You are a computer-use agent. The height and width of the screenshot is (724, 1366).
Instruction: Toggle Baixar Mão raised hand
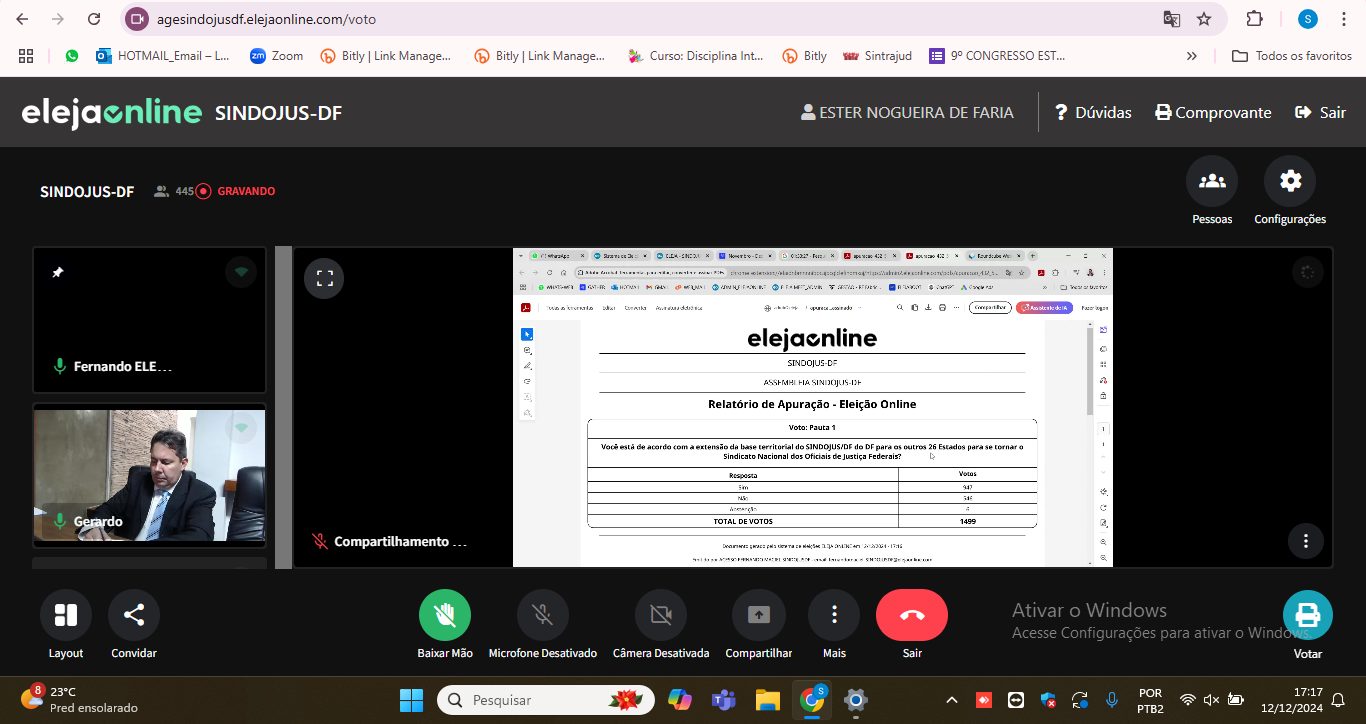445,615
